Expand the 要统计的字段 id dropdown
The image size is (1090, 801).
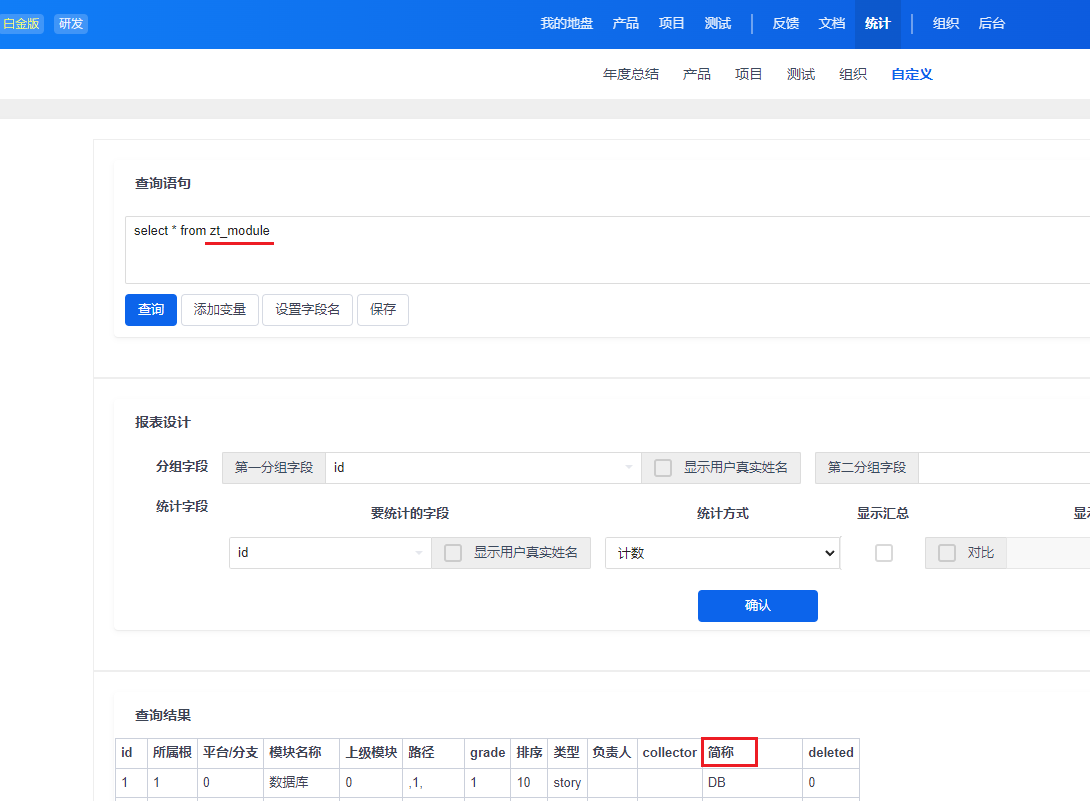tap(330, 553)
